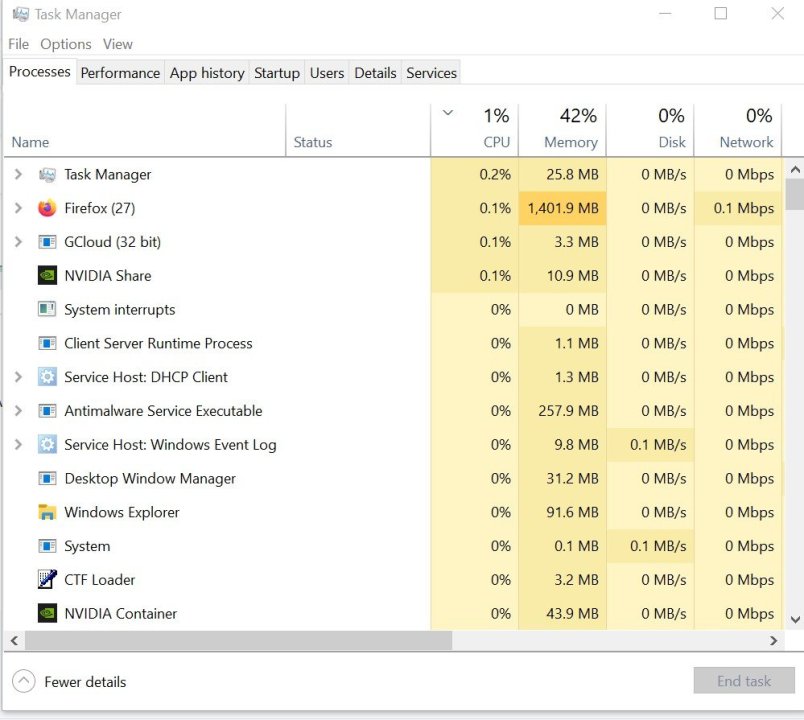Click the Client Server Runtime Process icon
Screen dimensions: 804x720
(47, 343)
